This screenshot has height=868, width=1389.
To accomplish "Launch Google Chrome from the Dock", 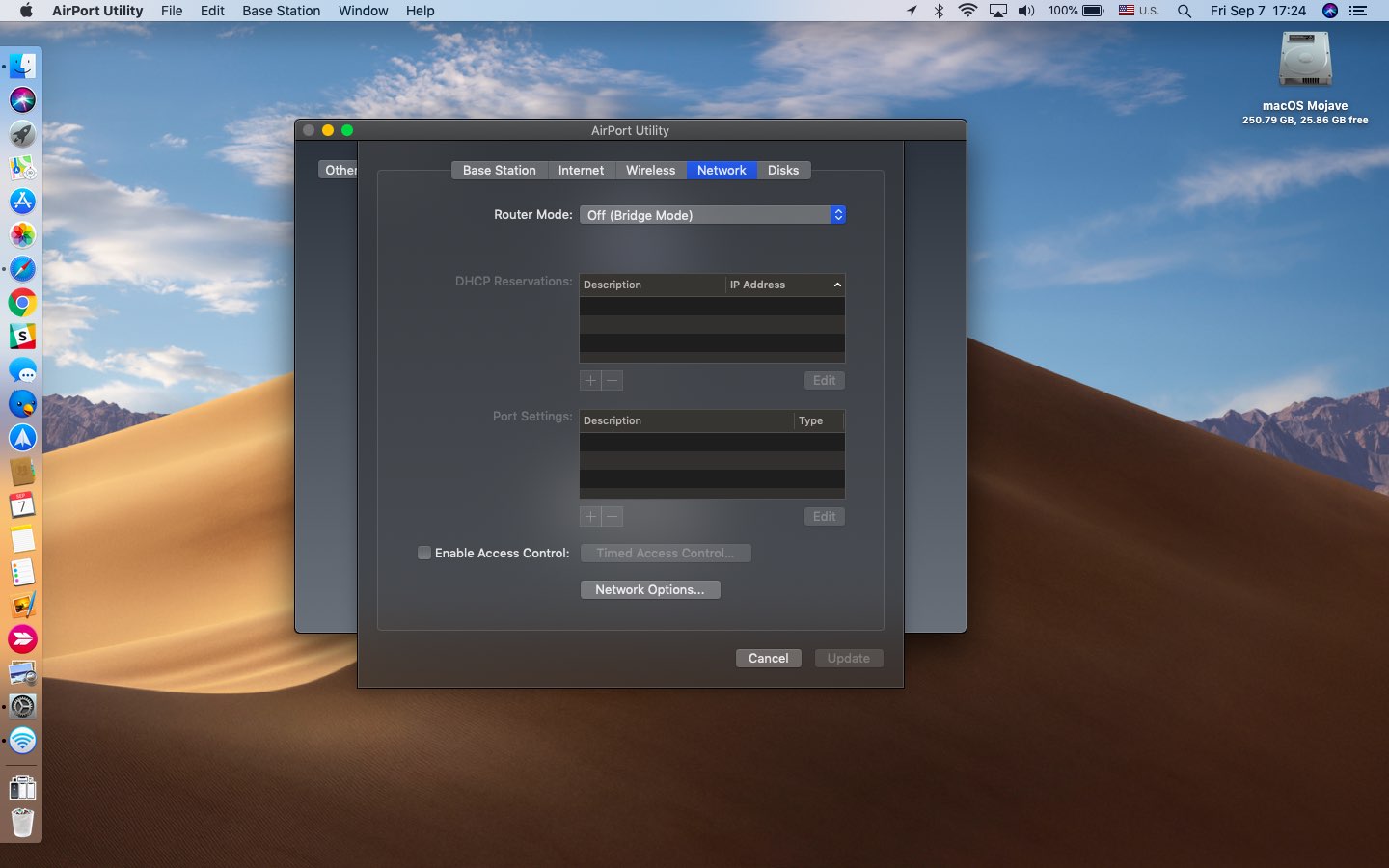I will click(22, 302).
